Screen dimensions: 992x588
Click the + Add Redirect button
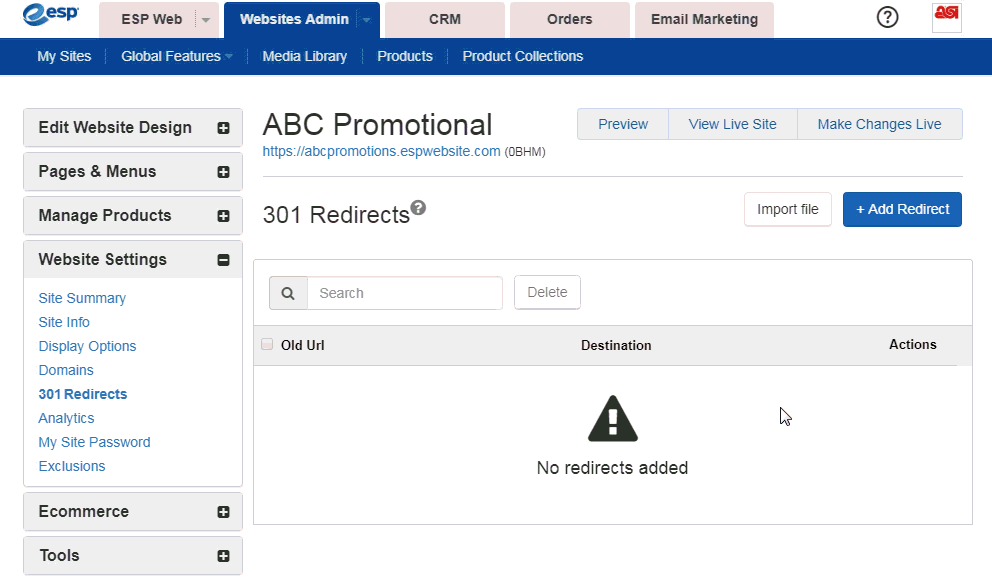pyautogui.click(x=902, y=210)
